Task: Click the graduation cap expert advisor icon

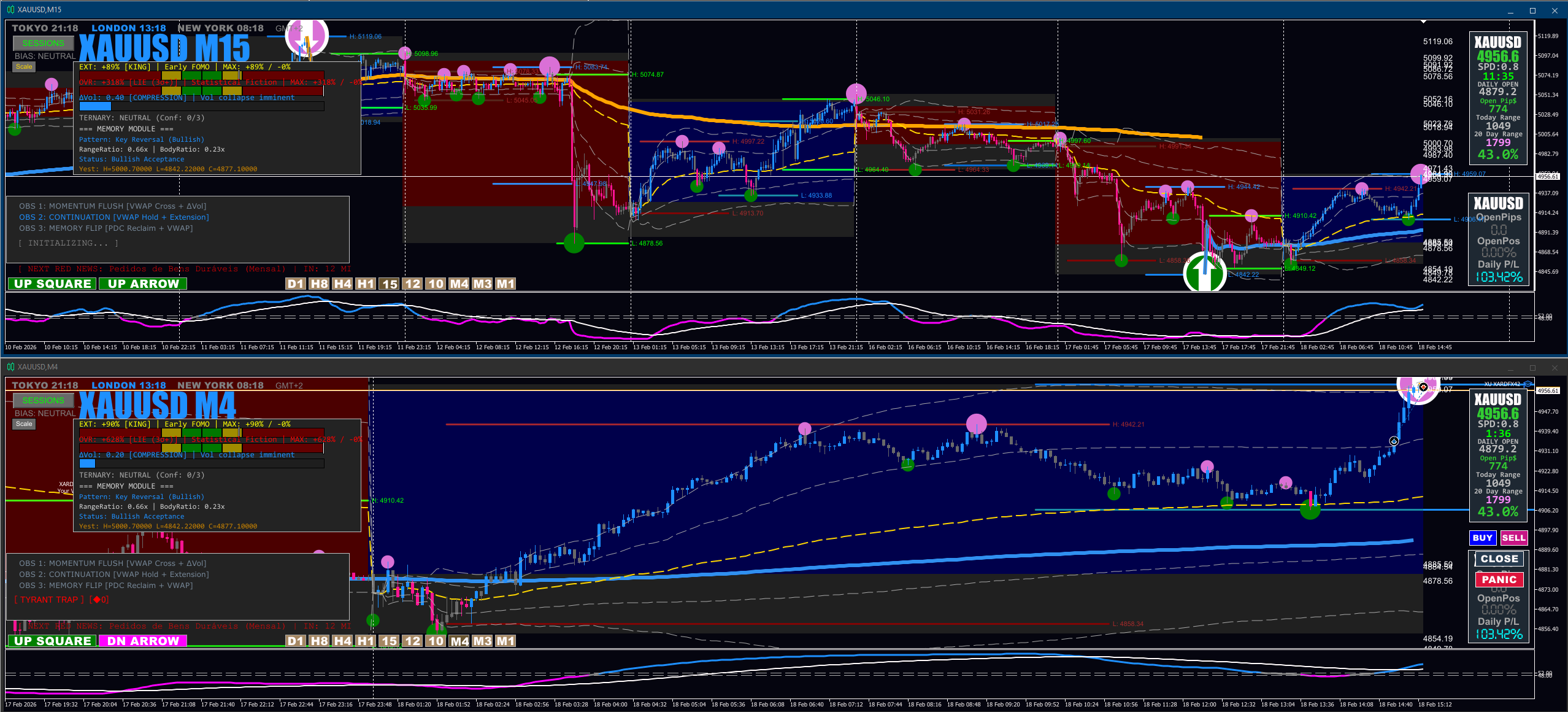Action: point(1528,384)
